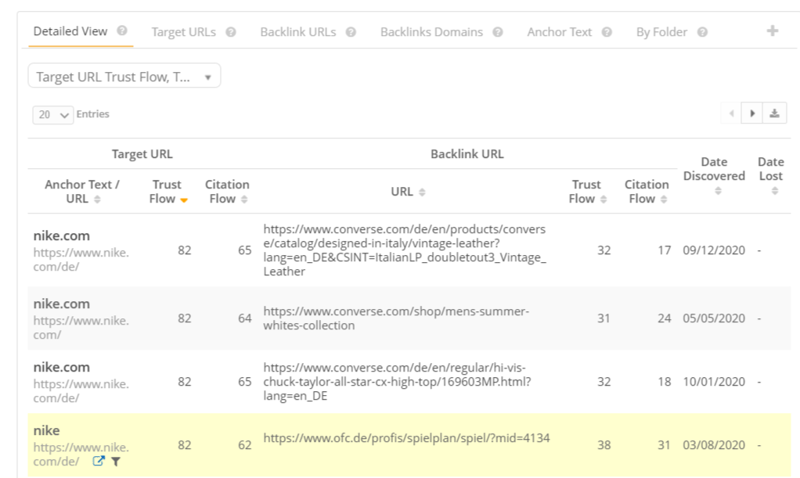Screen dimensions: 800x478
Task: Go to previous page of entries
Action: pyautogui.click(x=732, y=113)
